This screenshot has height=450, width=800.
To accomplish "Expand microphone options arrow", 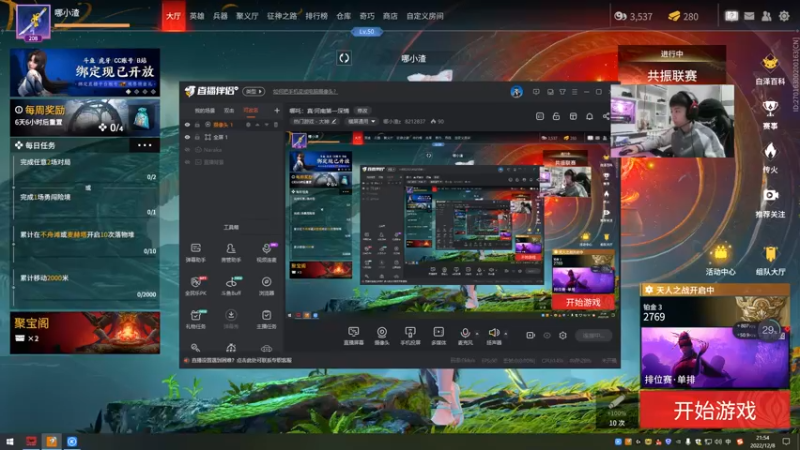I will pyautogui.click(x=477, y=334).
